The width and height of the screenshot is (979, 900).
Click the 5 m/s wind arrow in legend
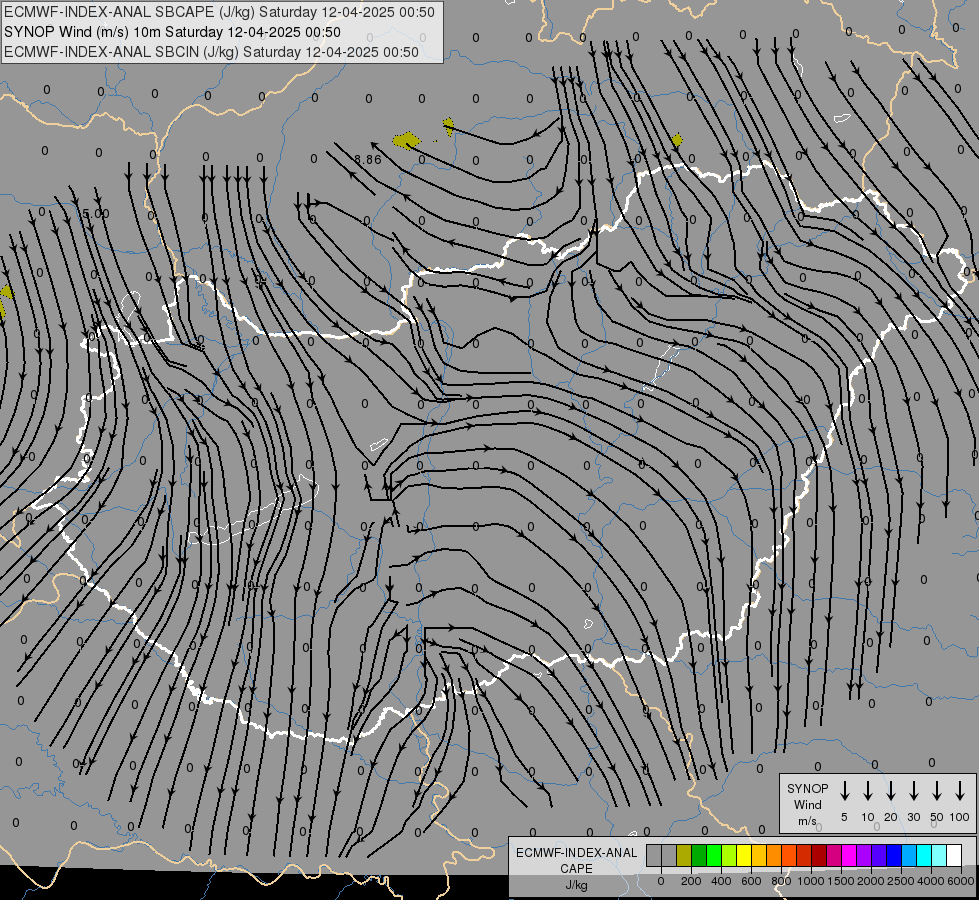[844, 791]
